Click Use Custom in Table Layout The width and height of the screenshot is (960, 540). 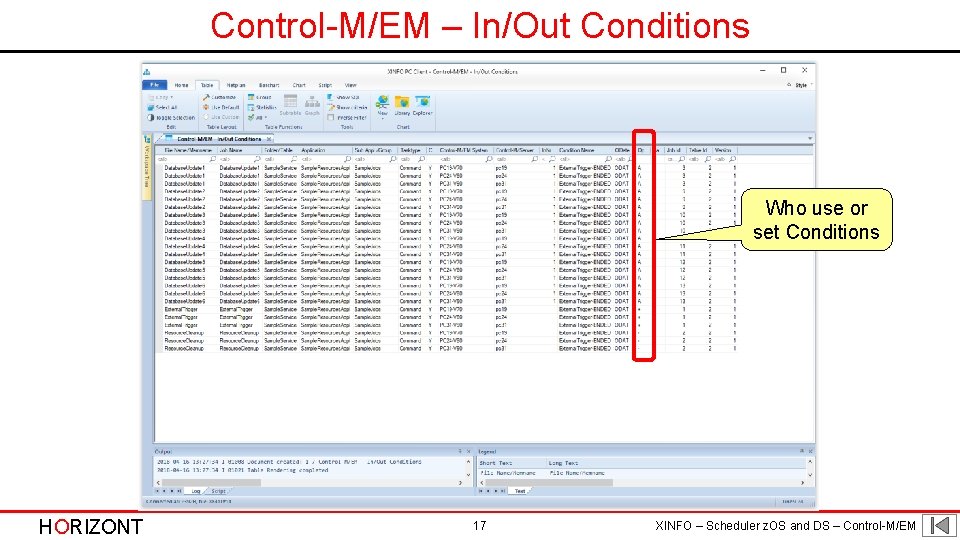tap(221, 118)
